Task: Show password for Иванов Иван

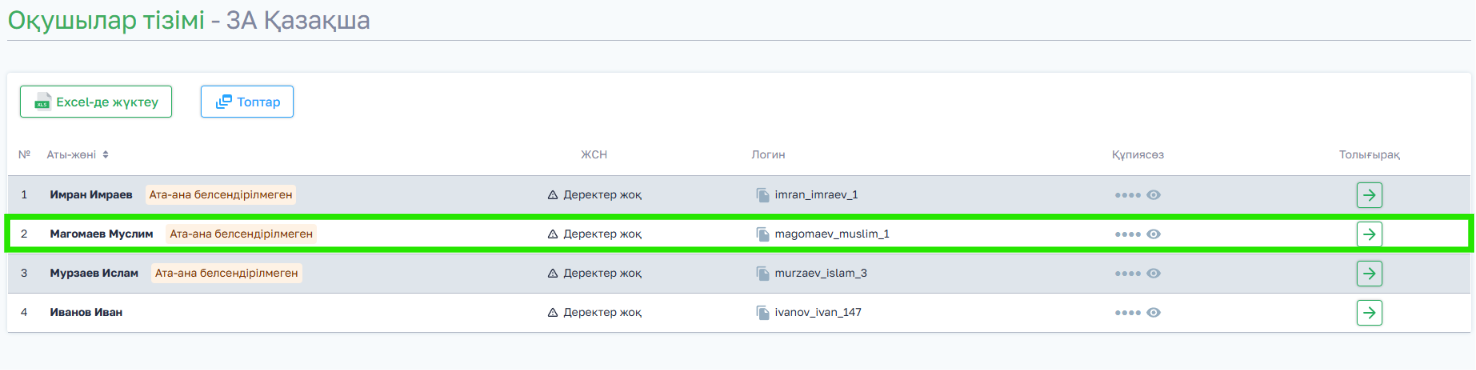Action: coord(1154,312)
